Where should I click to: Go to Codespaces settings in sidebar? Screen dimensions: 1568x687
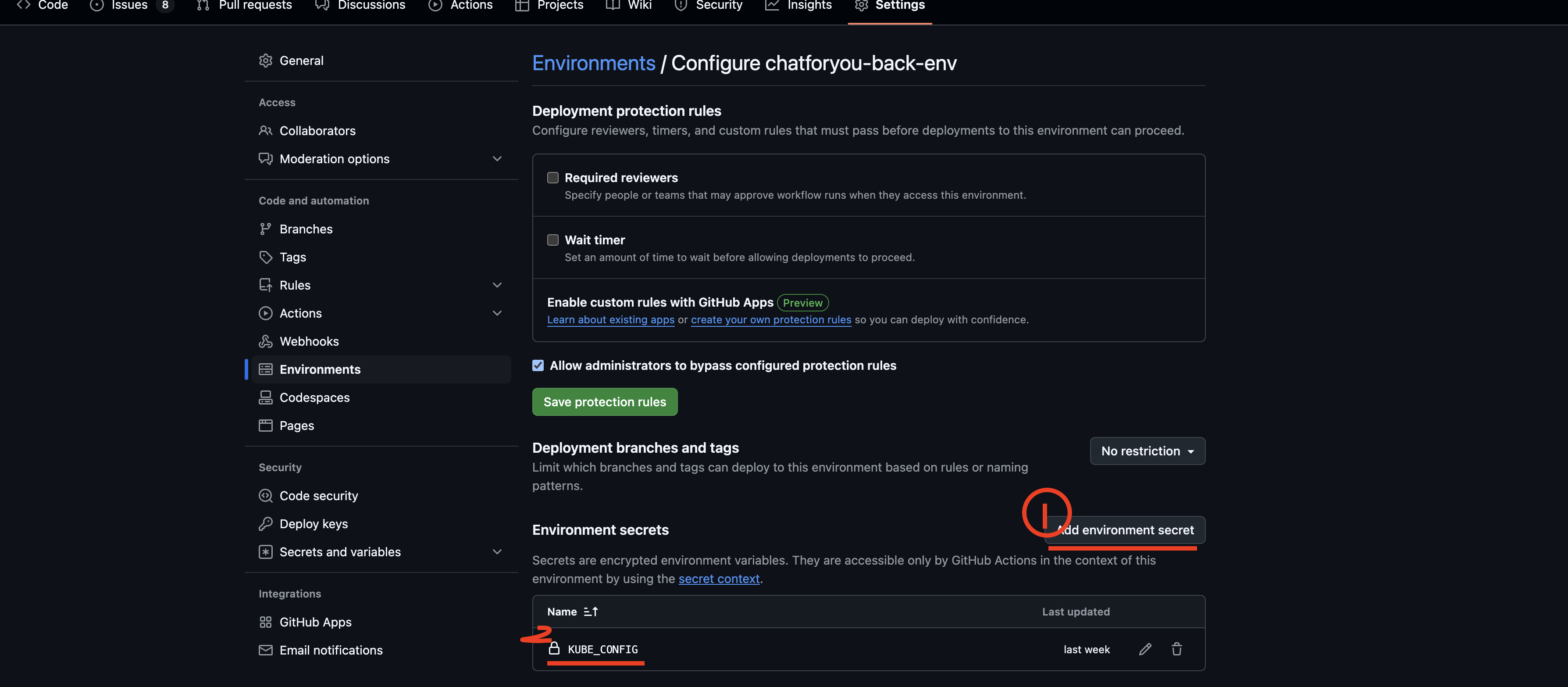tap(314, 397)
